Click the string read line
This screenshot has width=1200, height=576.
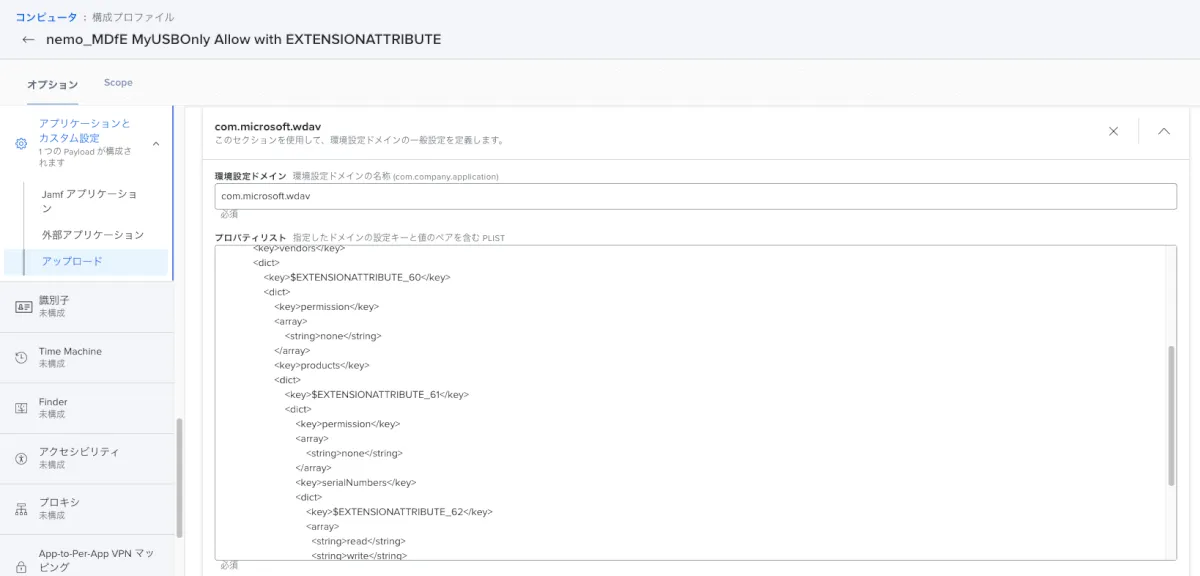[x=358, y=541]
